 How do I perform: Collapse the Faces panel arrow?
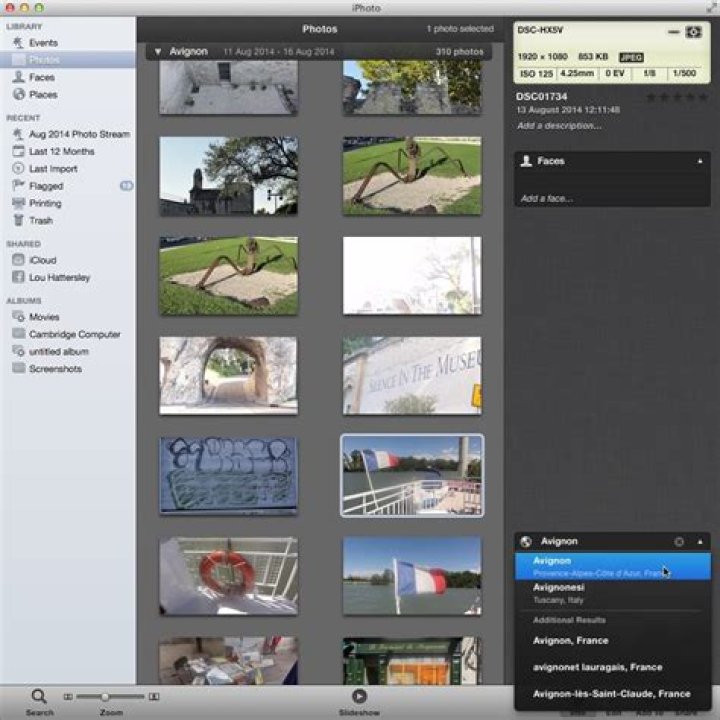[x=700, y=161]
